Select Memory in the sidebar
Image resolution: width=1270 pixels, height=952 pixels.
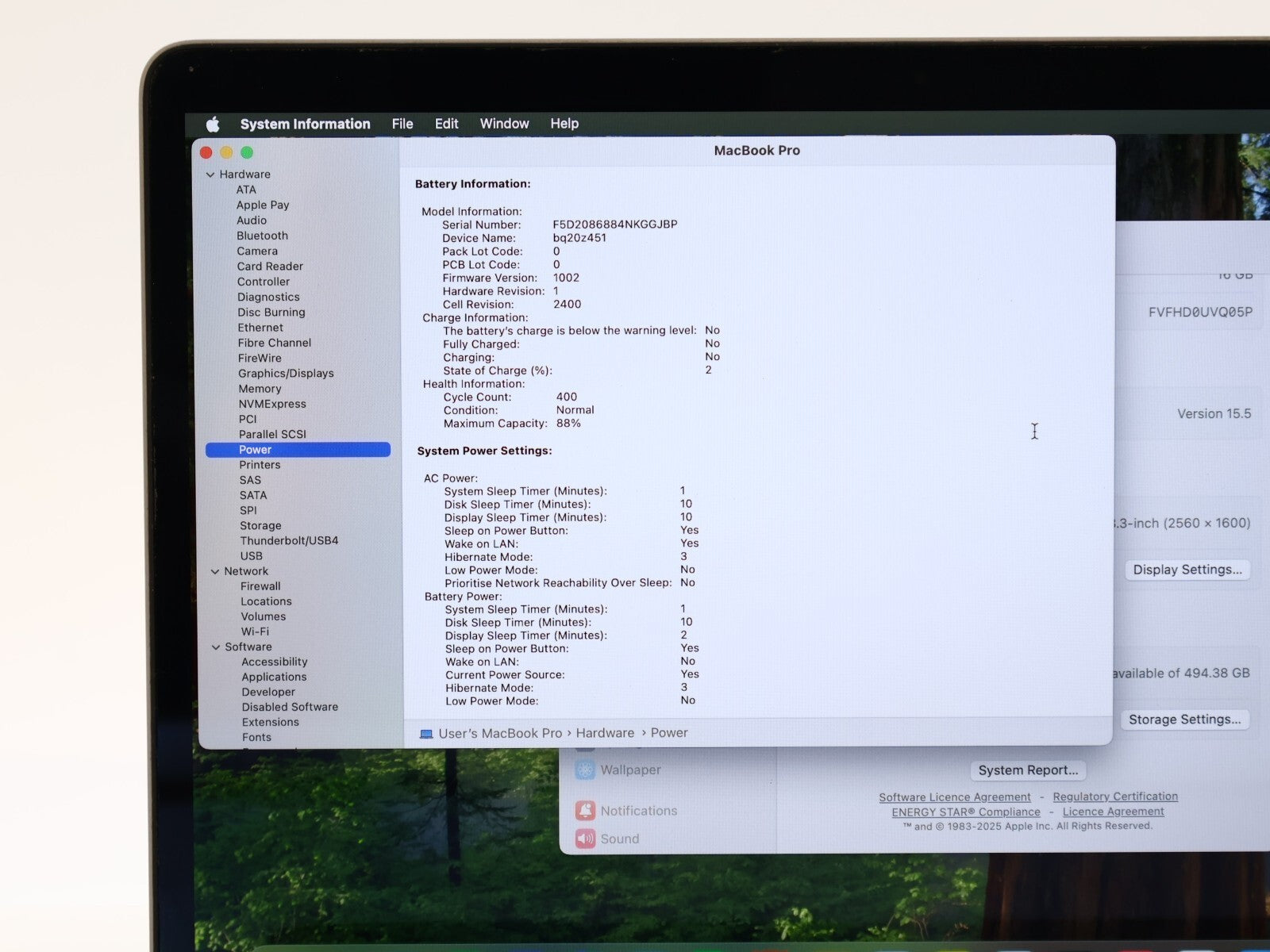click(260, 389)
